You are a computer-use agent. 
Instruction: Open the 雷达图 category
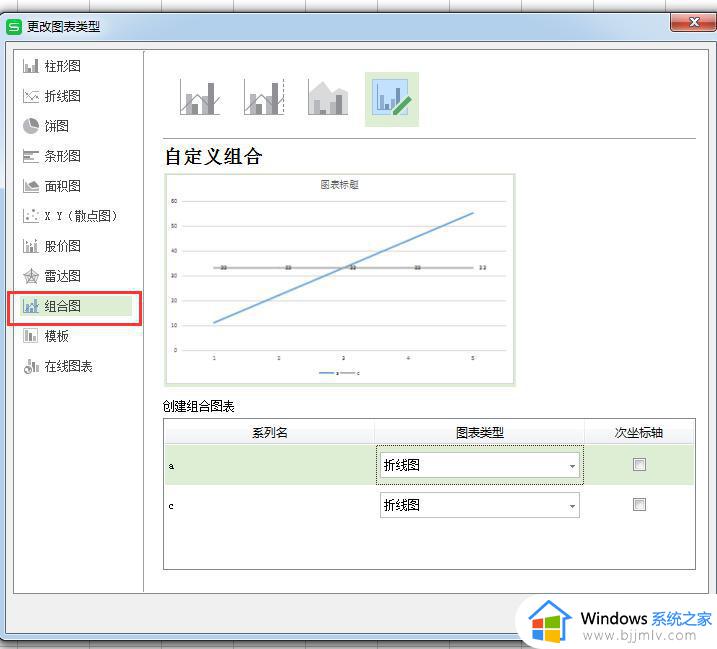pos(63,276)
